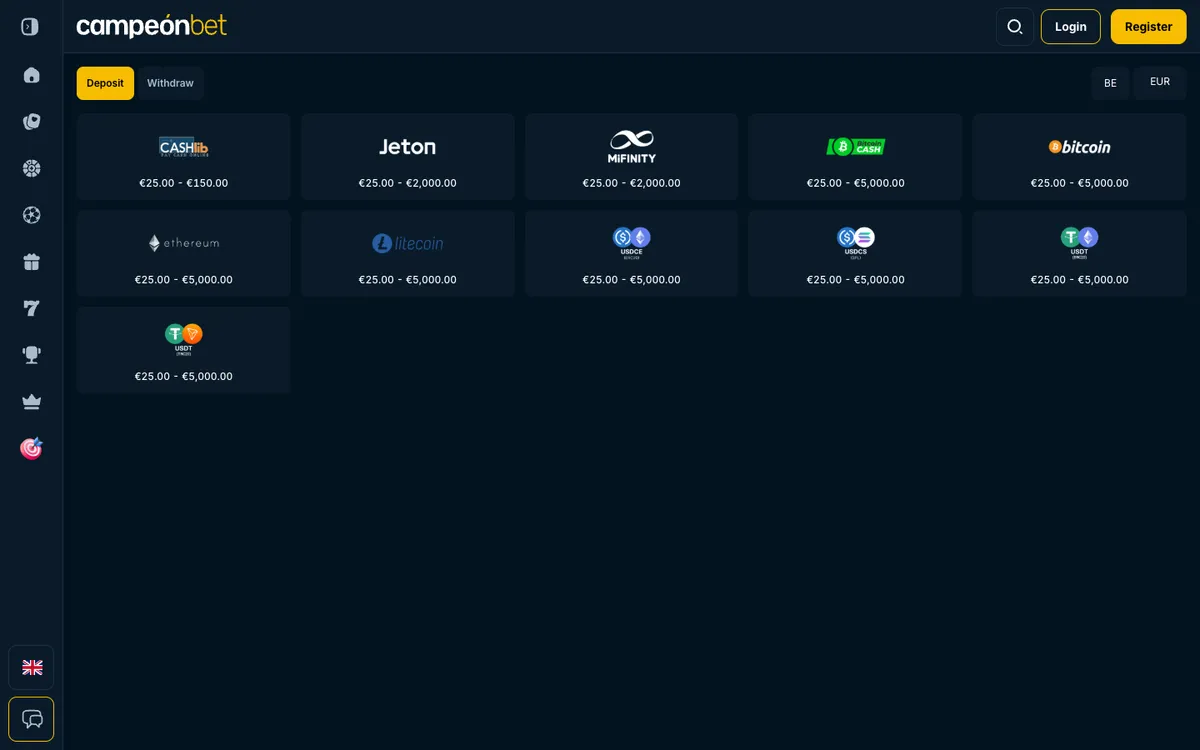Choose CASHlib payment method
Image resolution: width=1200 pixels, height=750 pixels.
point(184,157)
